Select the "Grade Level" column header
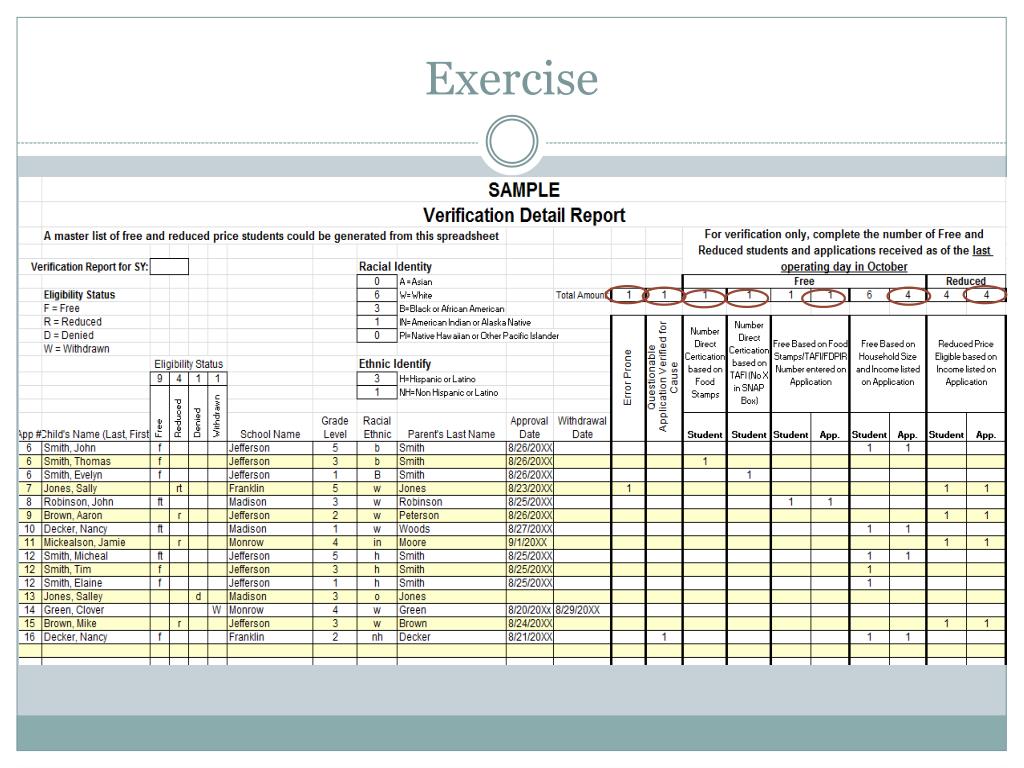 335,428
